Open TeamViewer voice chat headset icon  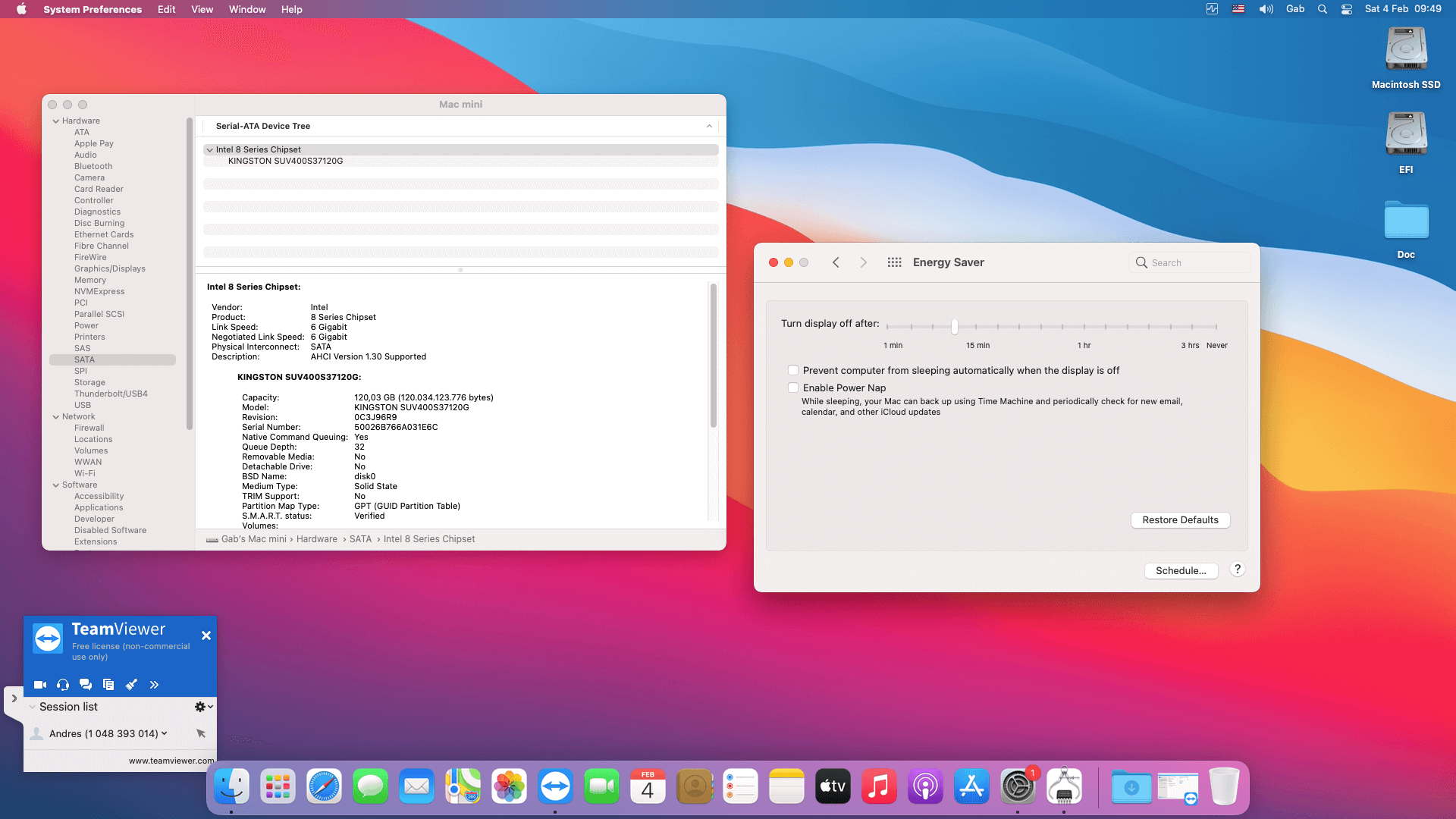(63, 684)
